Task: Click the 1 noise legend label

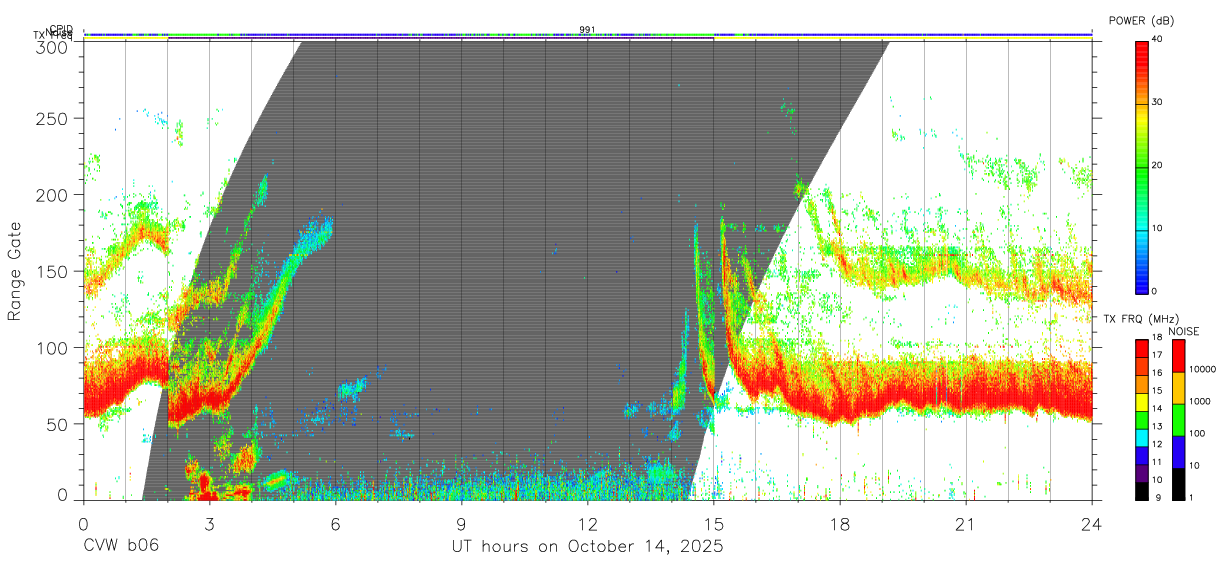Action: coord(1192,497)
